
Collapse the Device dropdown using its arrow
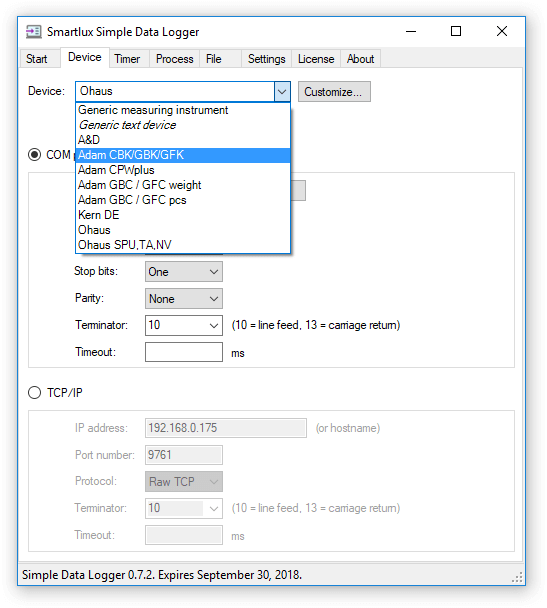(282, 92)
